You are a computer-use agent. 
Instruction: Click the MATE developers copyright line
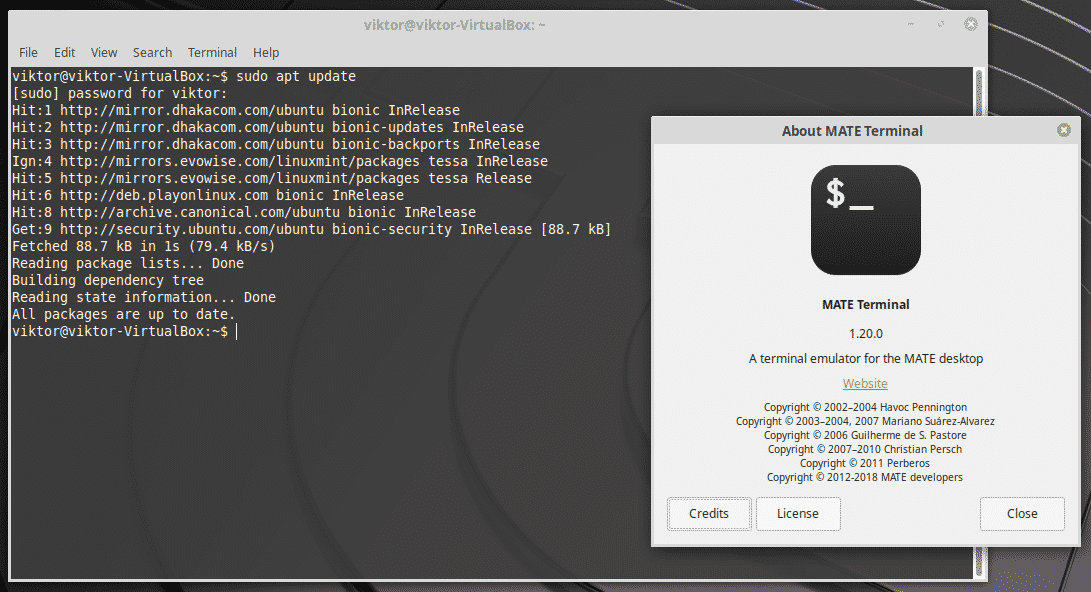(x=866, y=477)
